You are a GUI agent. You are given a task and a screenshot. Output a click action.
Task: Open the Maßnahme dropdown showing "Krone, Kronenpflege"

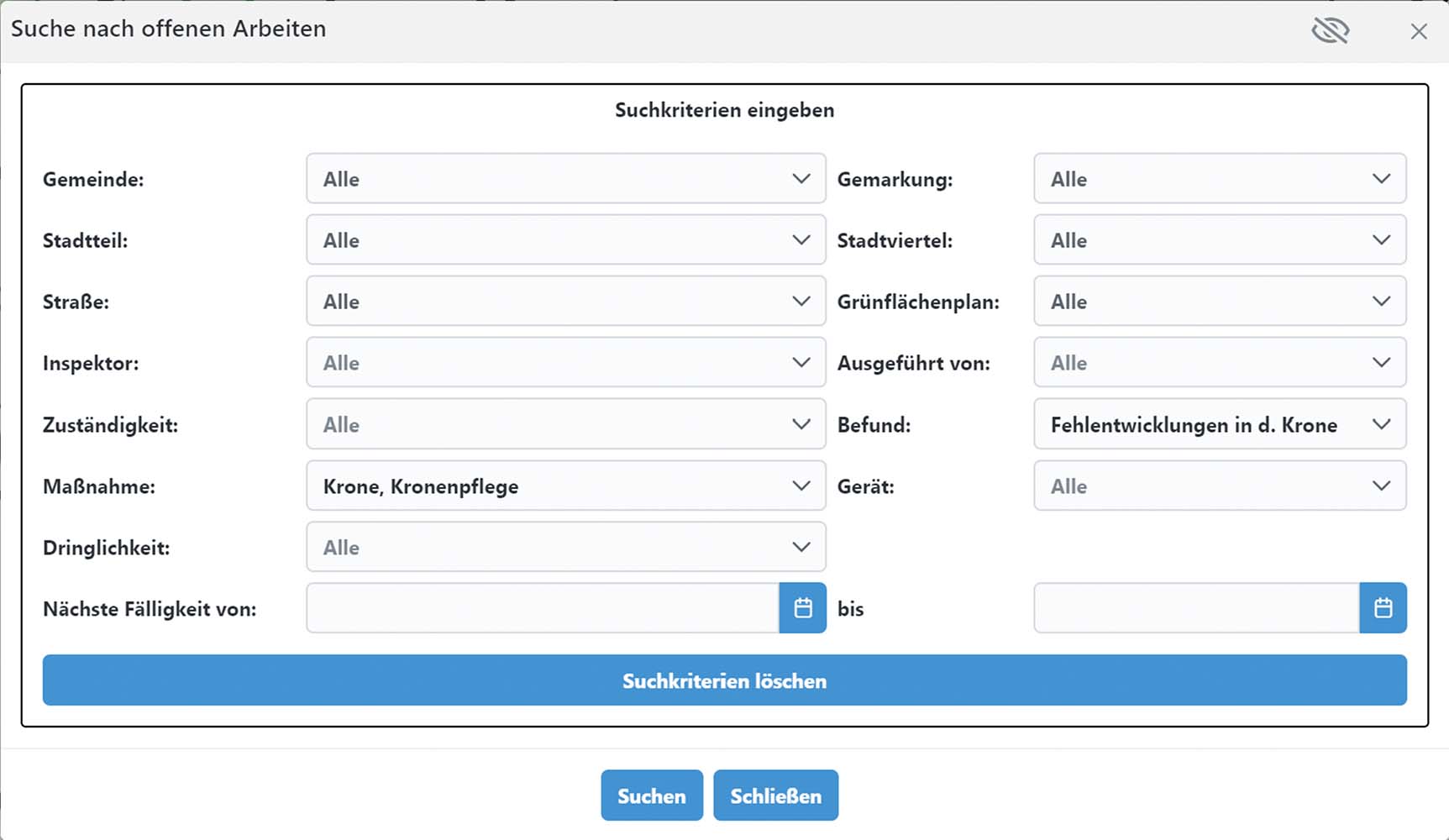[566, 486]
